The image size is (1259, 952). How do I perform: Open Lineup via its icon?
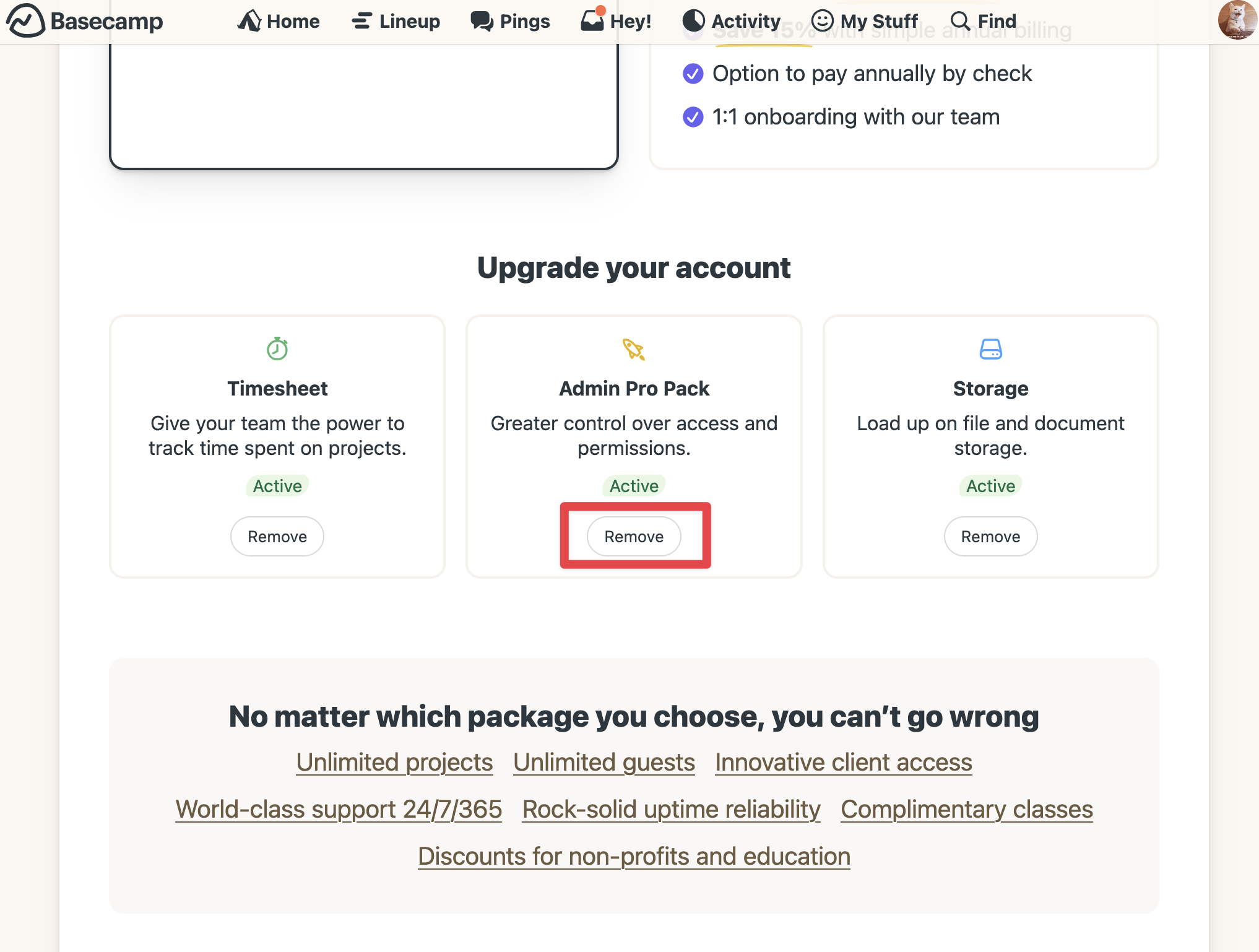click(361, 20)
